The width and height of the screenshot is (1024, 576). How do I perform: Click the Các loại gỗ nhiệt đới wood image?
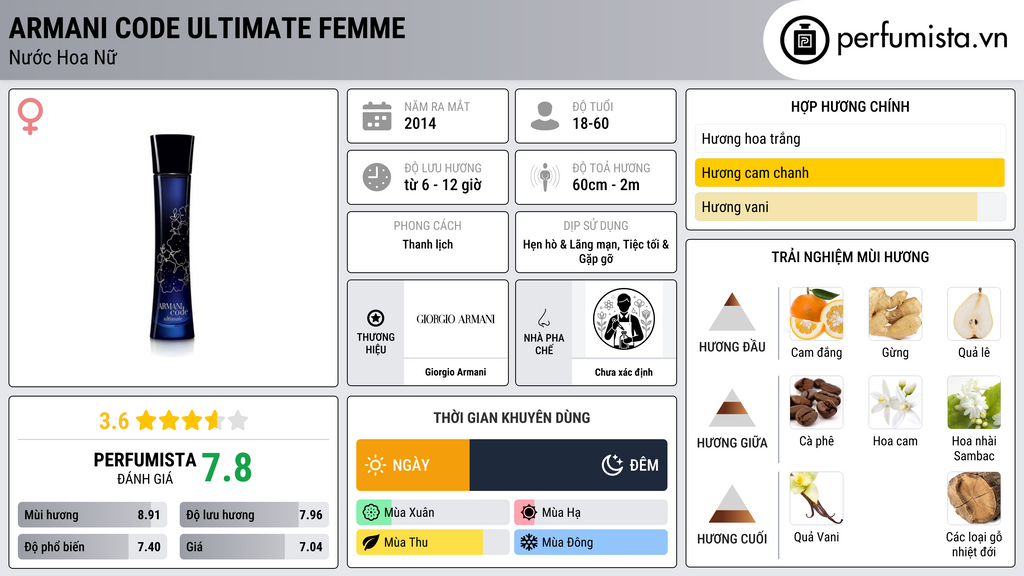pos(974,498)
